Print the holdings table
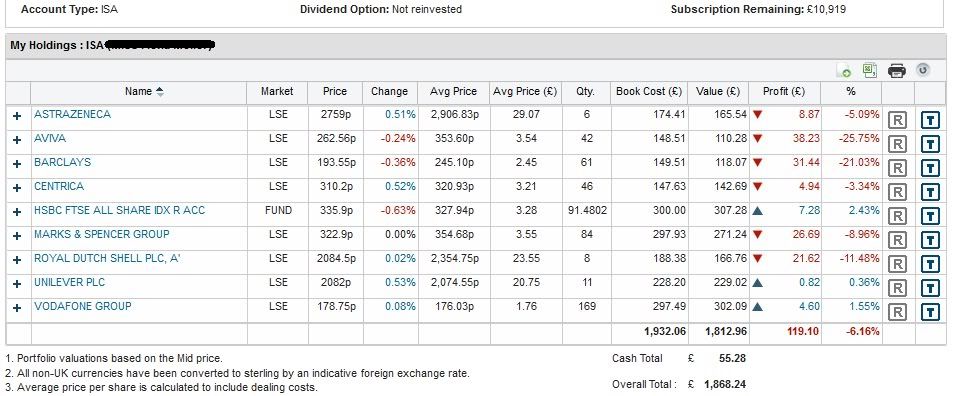The height and width of the screenshot is (396, 954). 897,71
